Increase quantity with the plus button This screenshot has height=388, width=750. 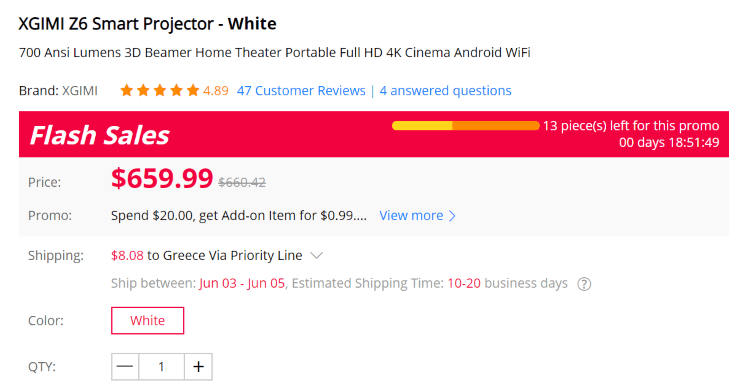click(x=199, y=367)
